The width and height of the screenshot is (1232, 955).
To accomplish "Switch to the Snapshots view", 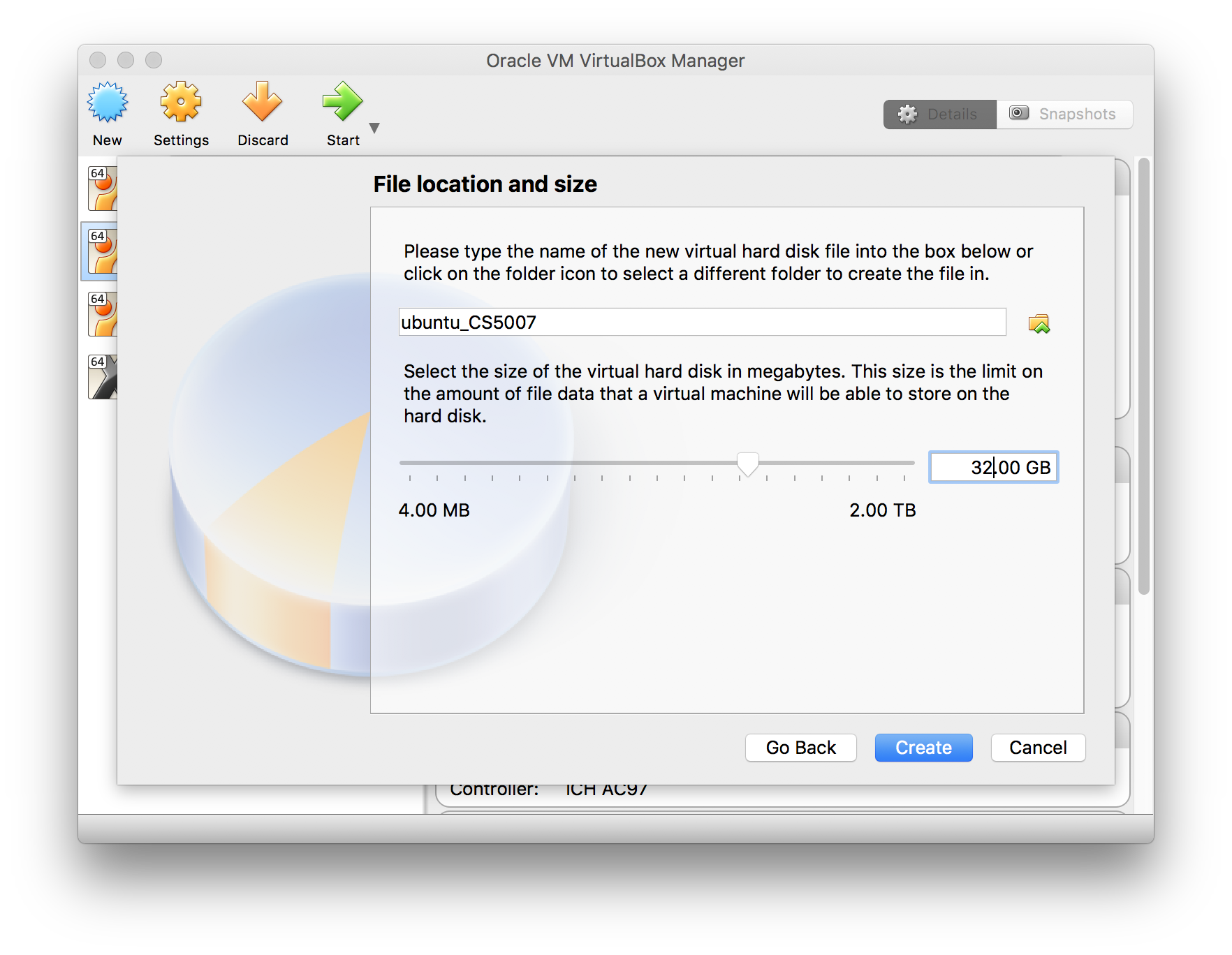I will tap(1064, 114).
